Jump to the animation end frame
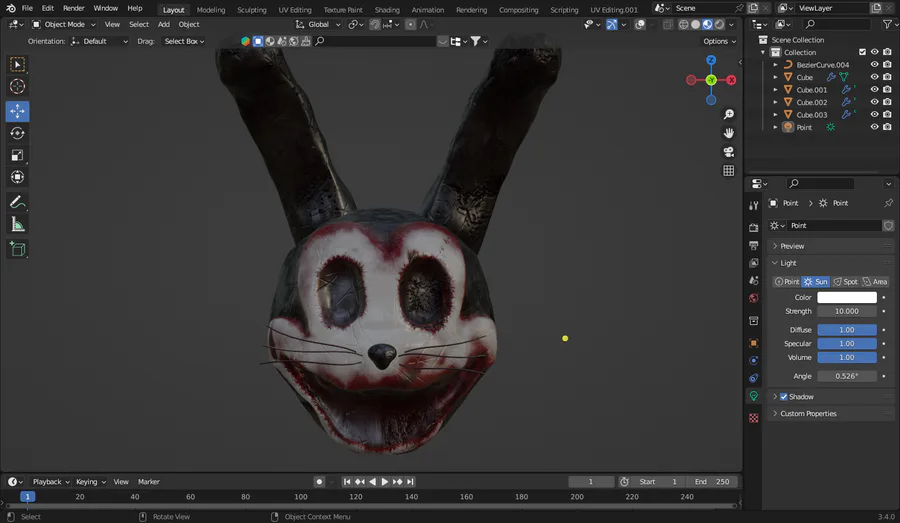 [410, 482]
